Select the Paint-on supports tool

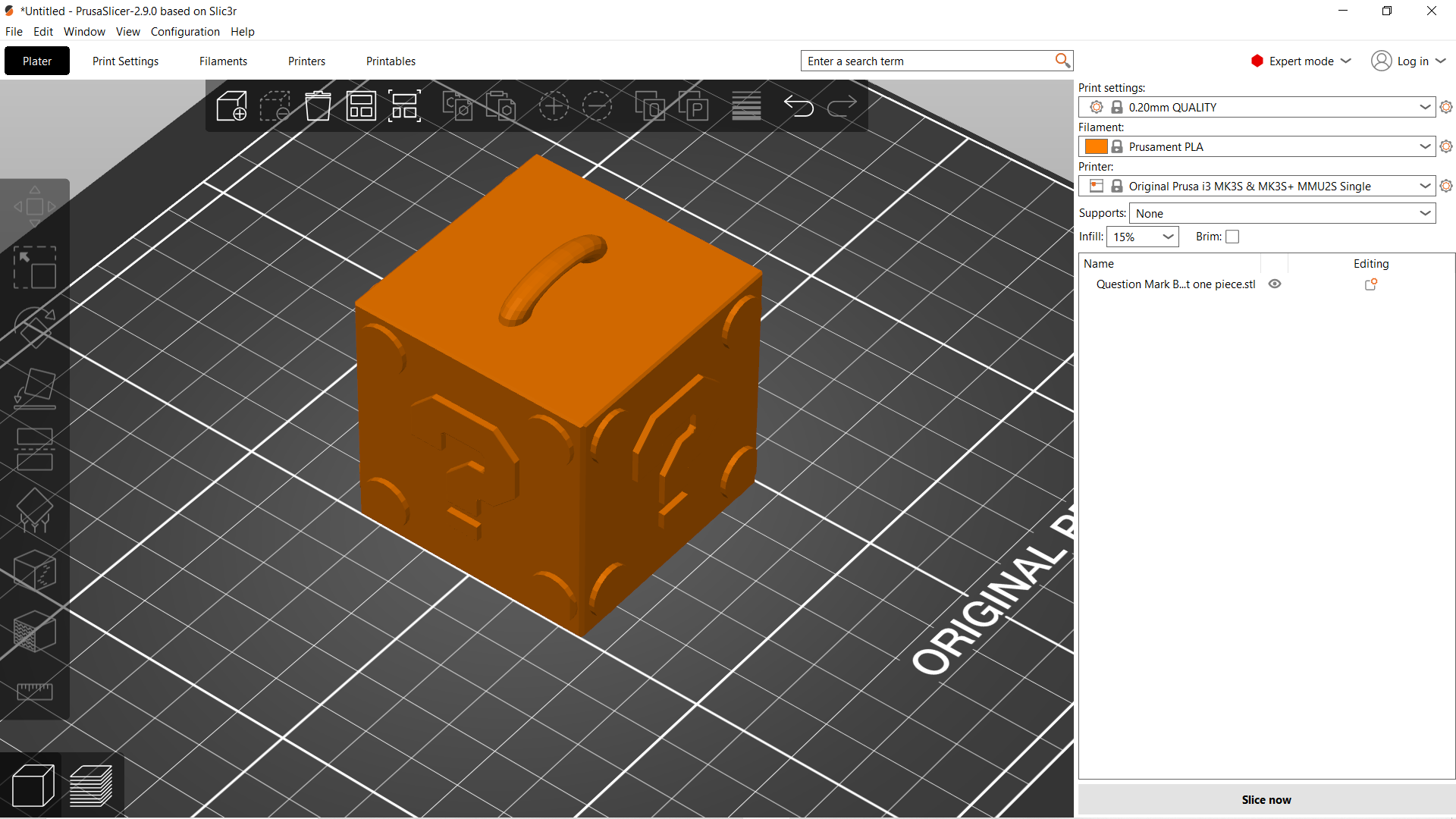pyautogui.click(x=35, y=510)
